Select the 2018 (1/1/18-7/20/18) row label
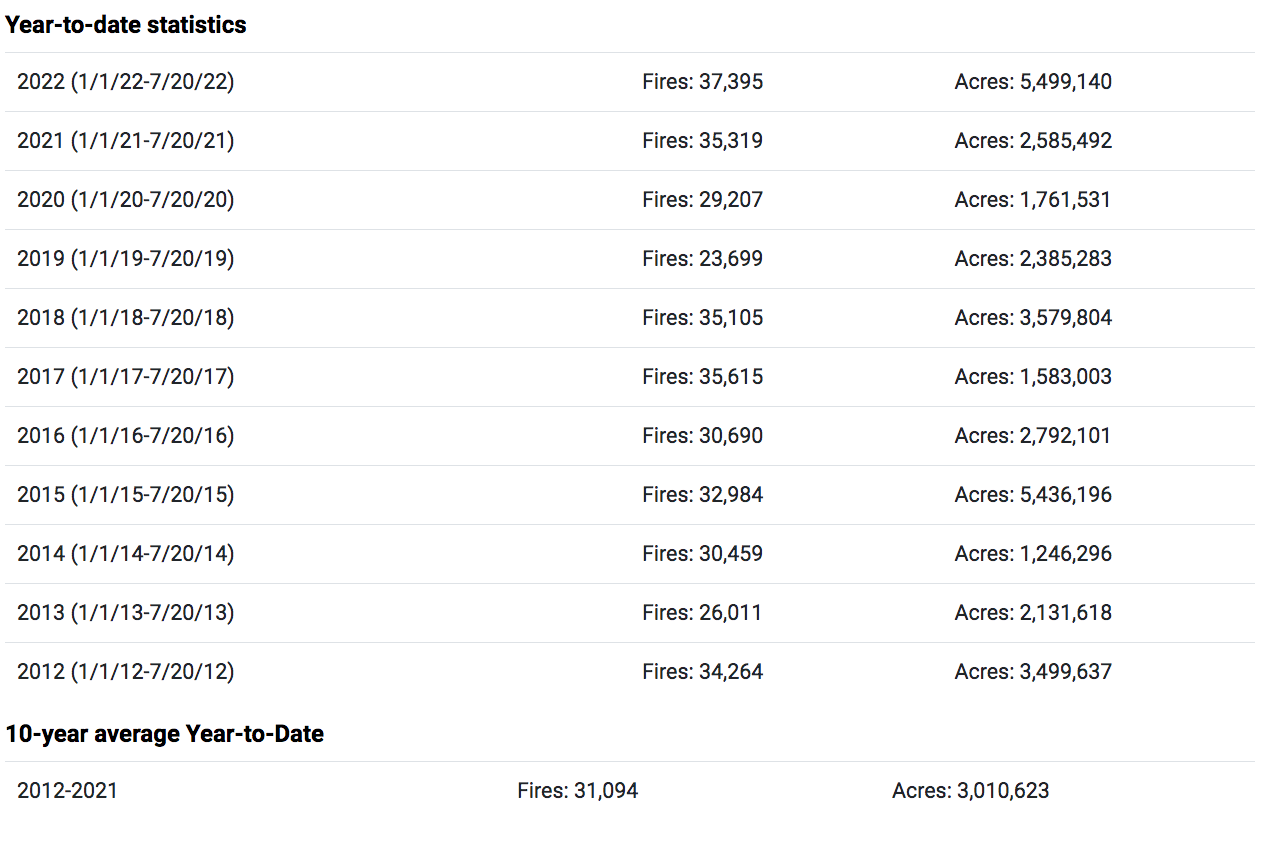Viewport: 1268px width, 846px height. pos(126,318)
